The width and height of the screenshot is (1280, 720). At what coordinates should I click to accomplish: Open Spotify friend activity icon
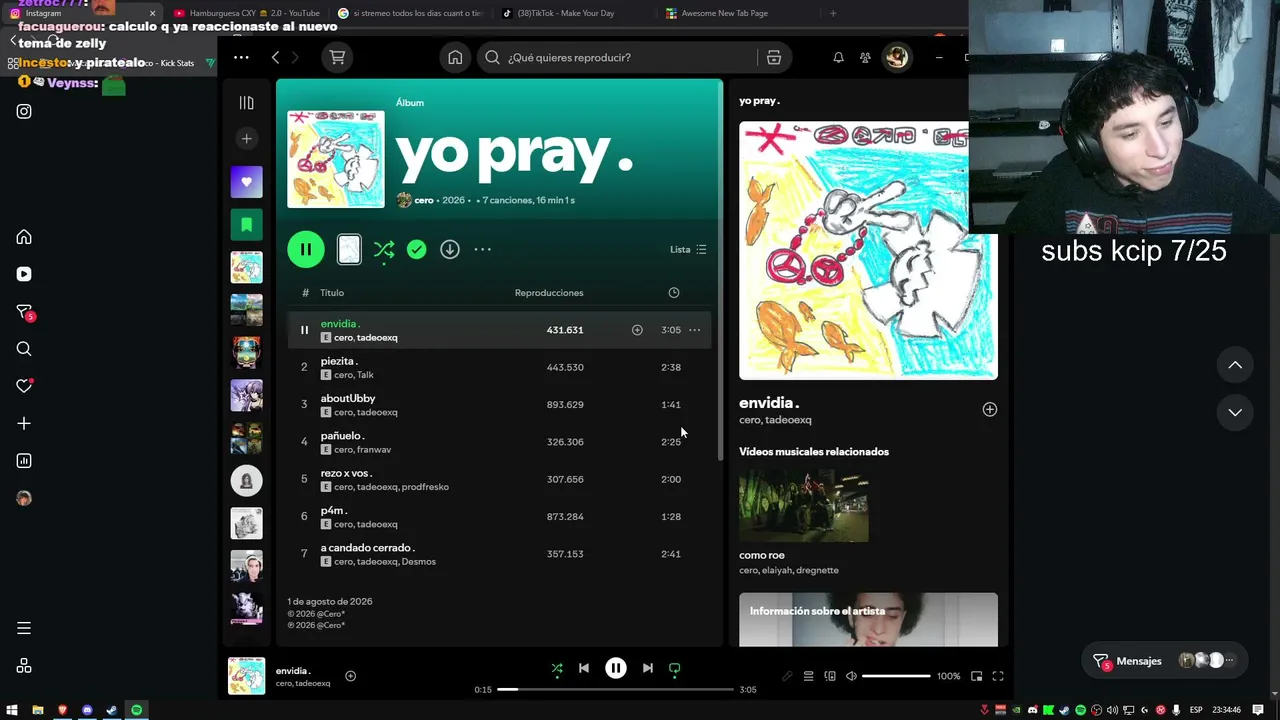point(866,57)
